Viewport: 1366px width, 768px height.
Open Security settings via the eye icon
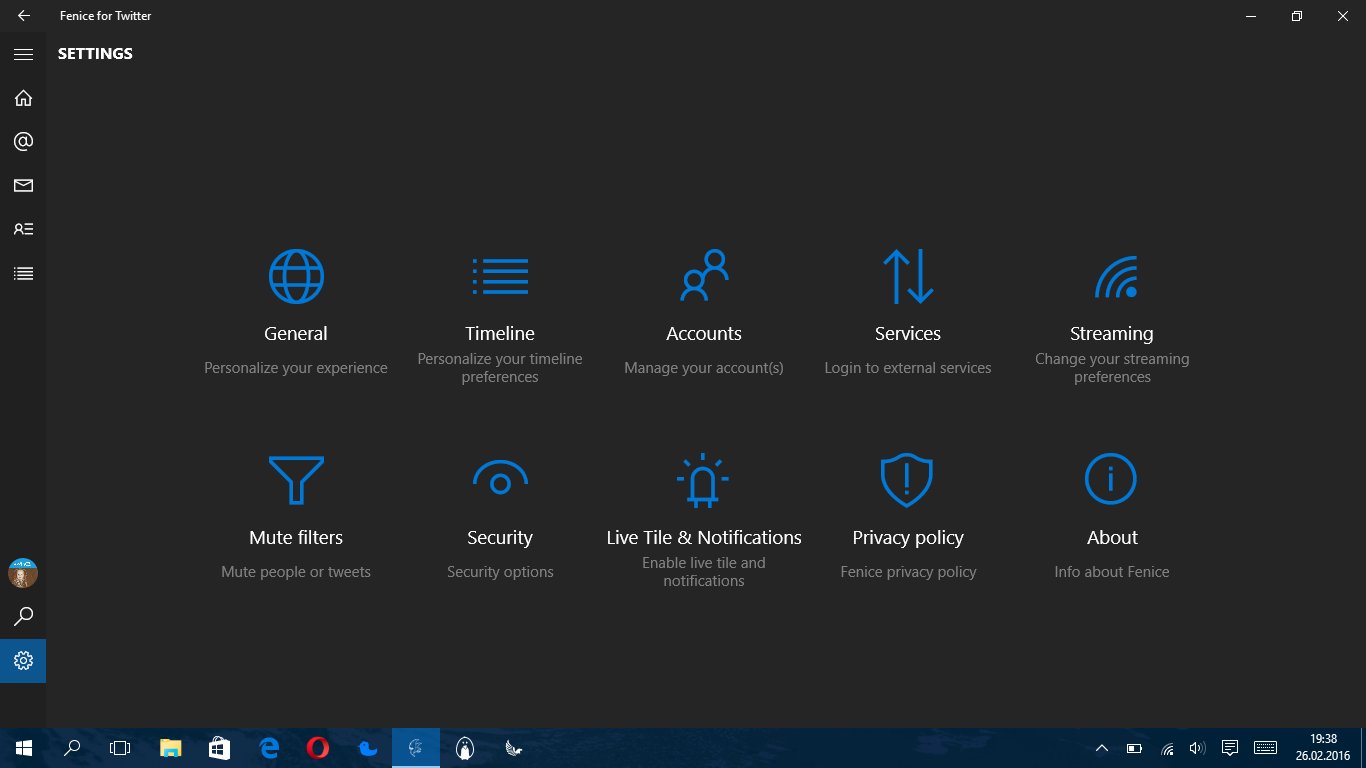[x=500, y=478]
